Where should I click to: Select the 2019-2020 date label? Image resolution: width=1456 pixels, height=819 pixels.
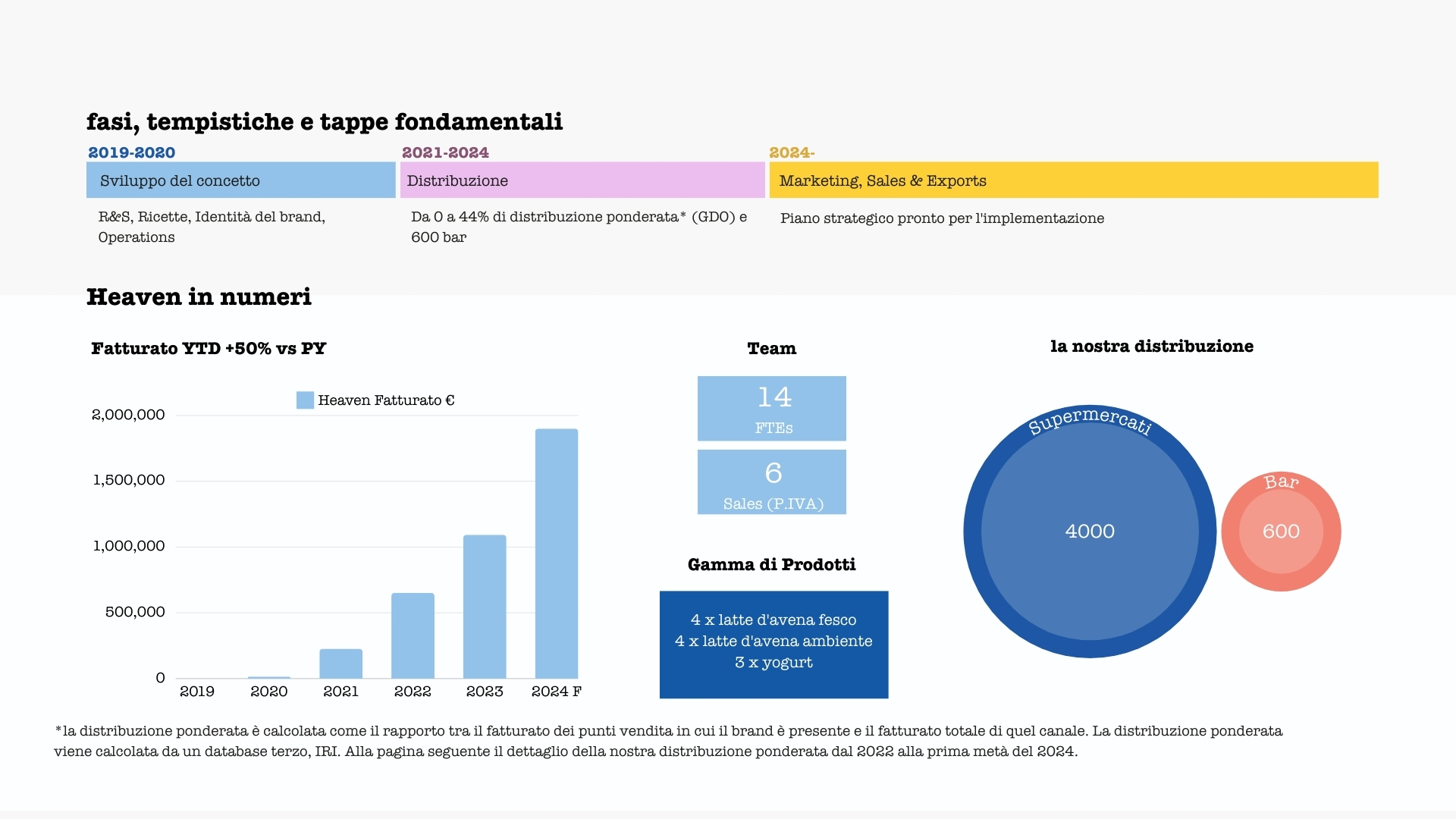click(132, 152)
